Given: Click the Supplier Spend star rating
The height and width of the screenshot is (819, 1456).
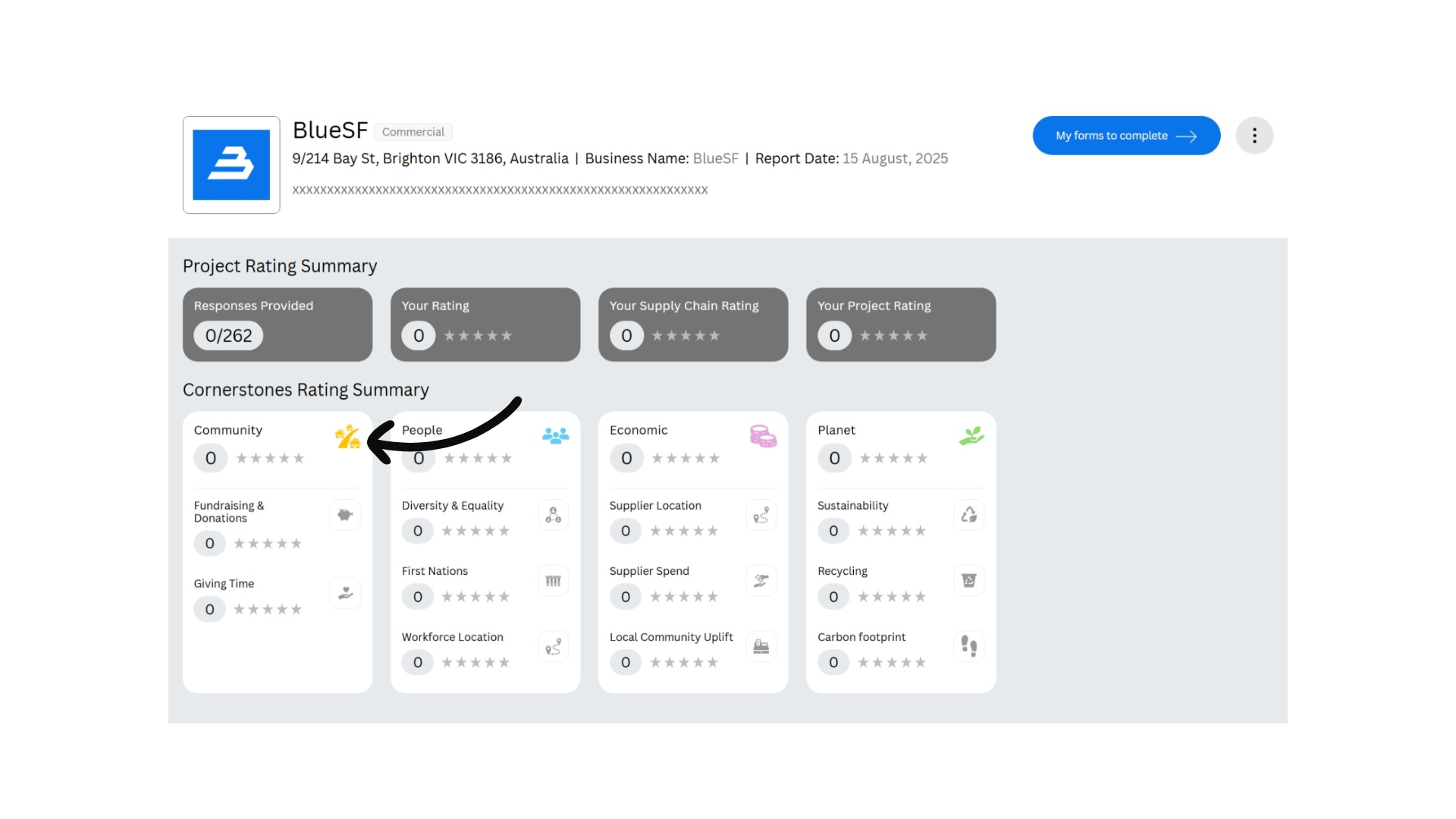Looking at the screenshot, I should click(684, 597).
